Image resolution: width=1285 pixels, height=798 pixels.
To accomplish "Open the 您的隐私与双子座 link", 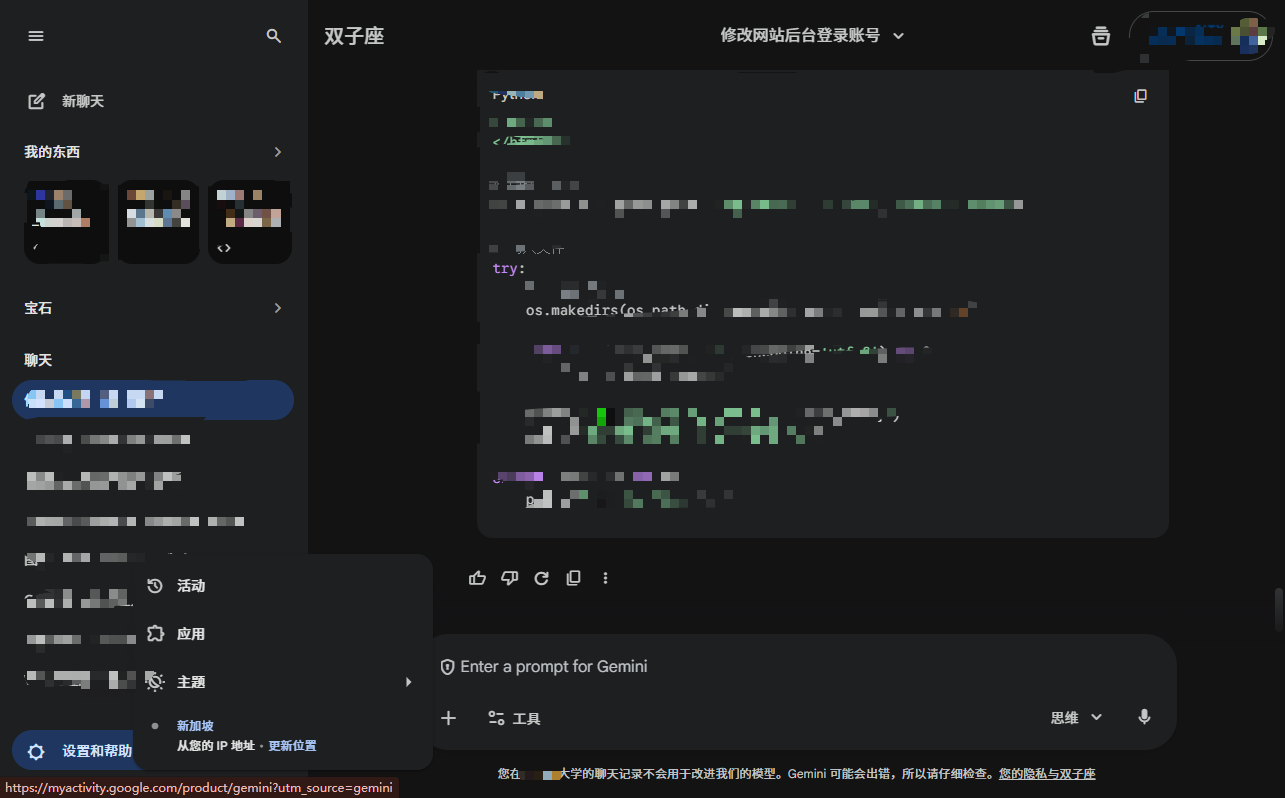I will [x=1047, y=774].
